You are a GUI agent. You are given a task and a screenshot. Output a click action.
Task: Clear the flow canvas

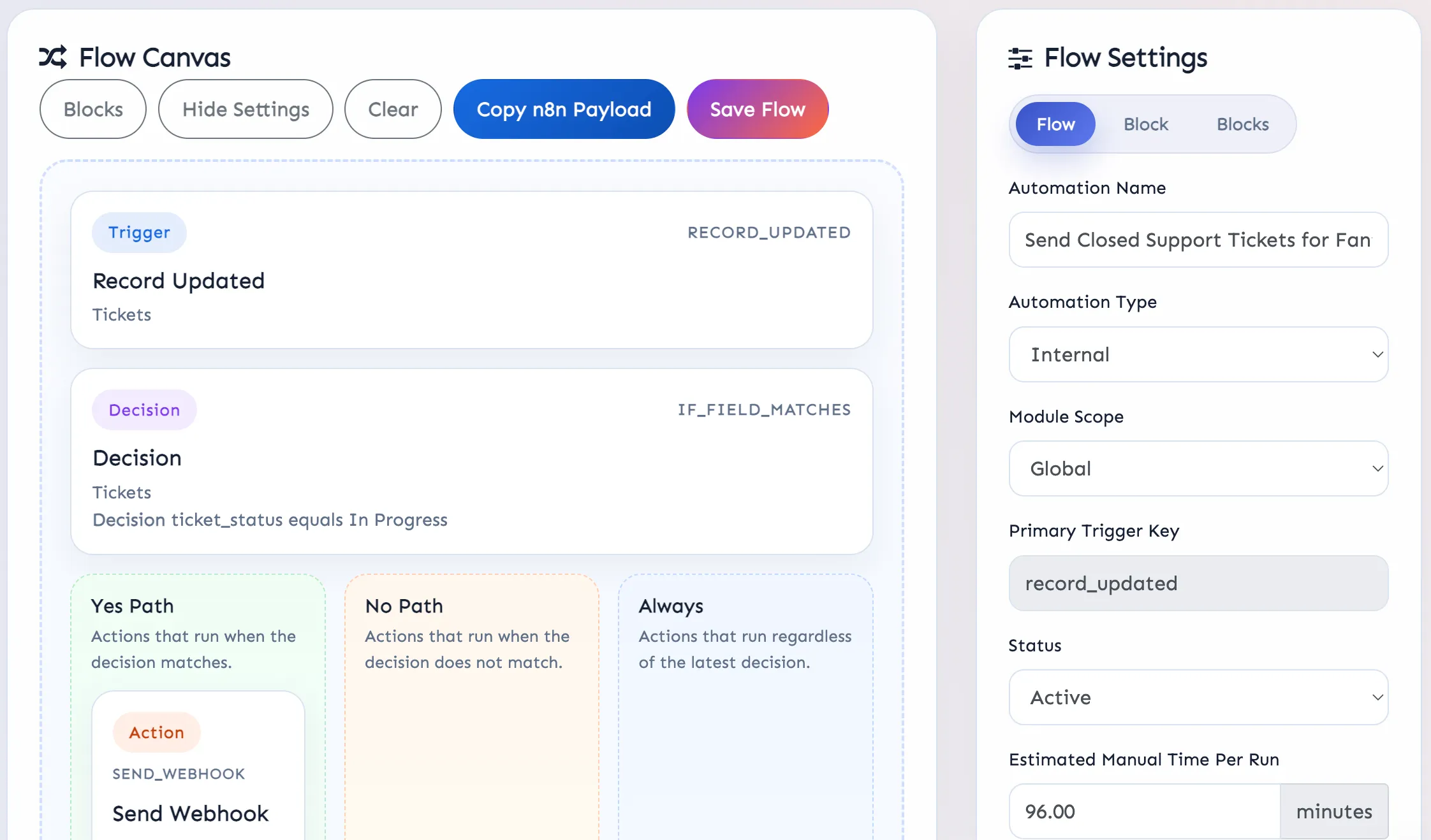pos(393,109)
